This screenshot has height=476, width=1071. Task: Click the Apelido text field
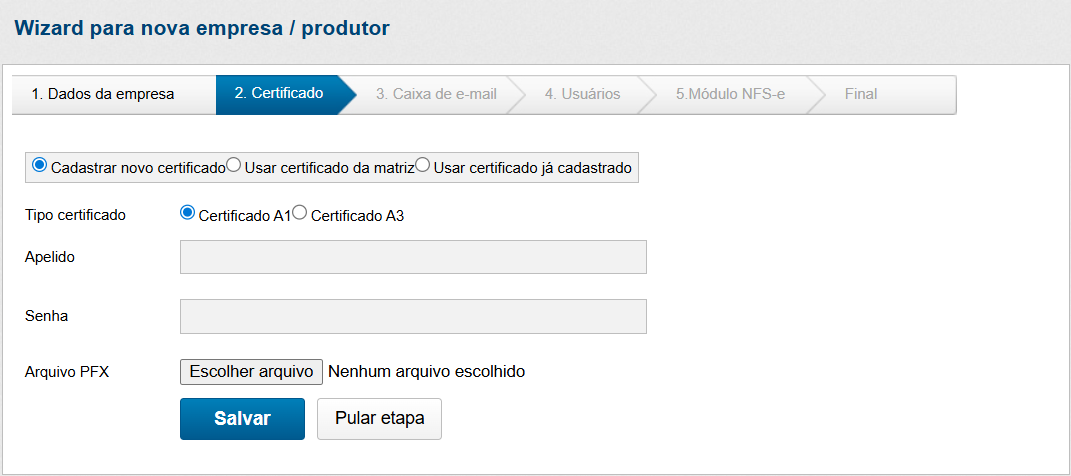(x=413, y=257)
